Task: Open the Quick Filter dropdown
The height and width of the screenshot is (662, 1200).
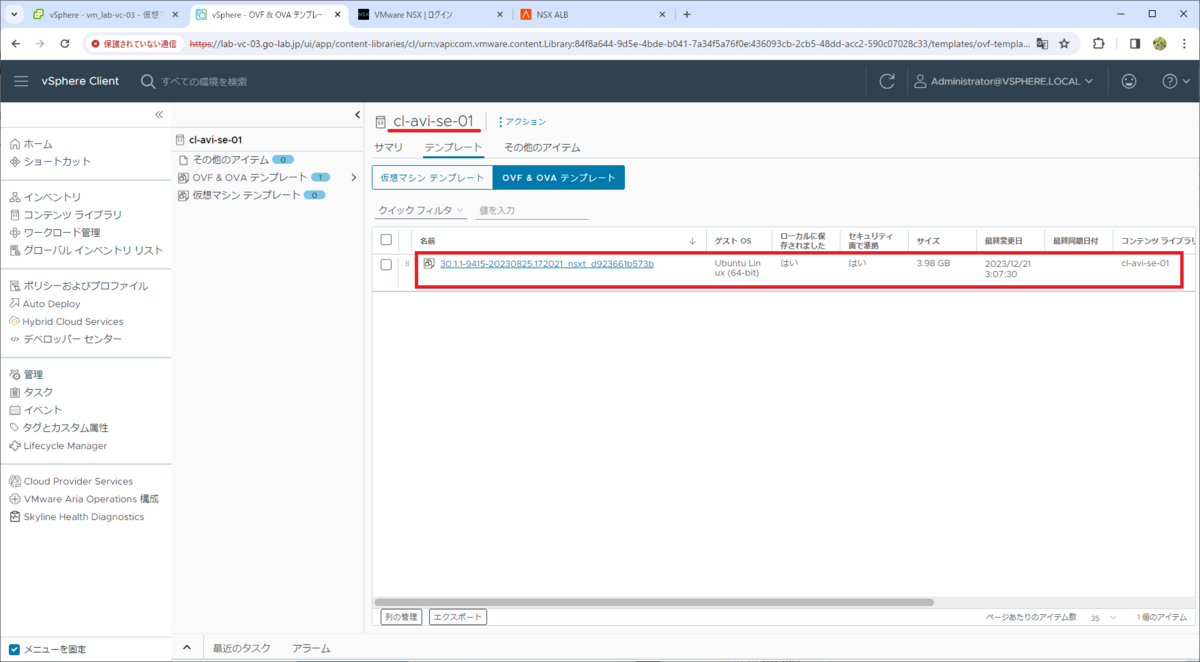Action: tap(421, 210)
